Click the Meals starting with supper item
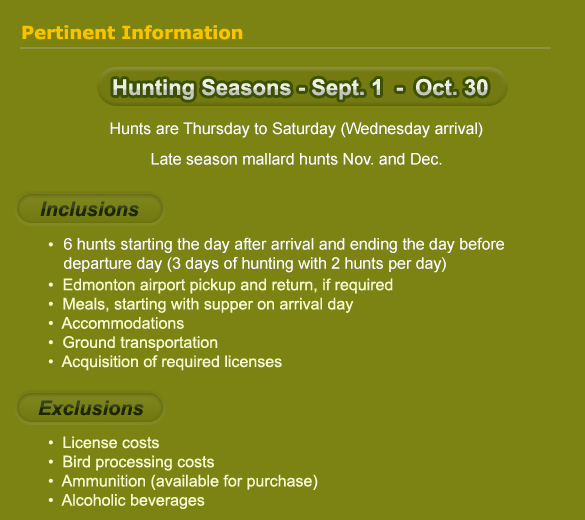This screenshot has width=585, height=520. 207,304
